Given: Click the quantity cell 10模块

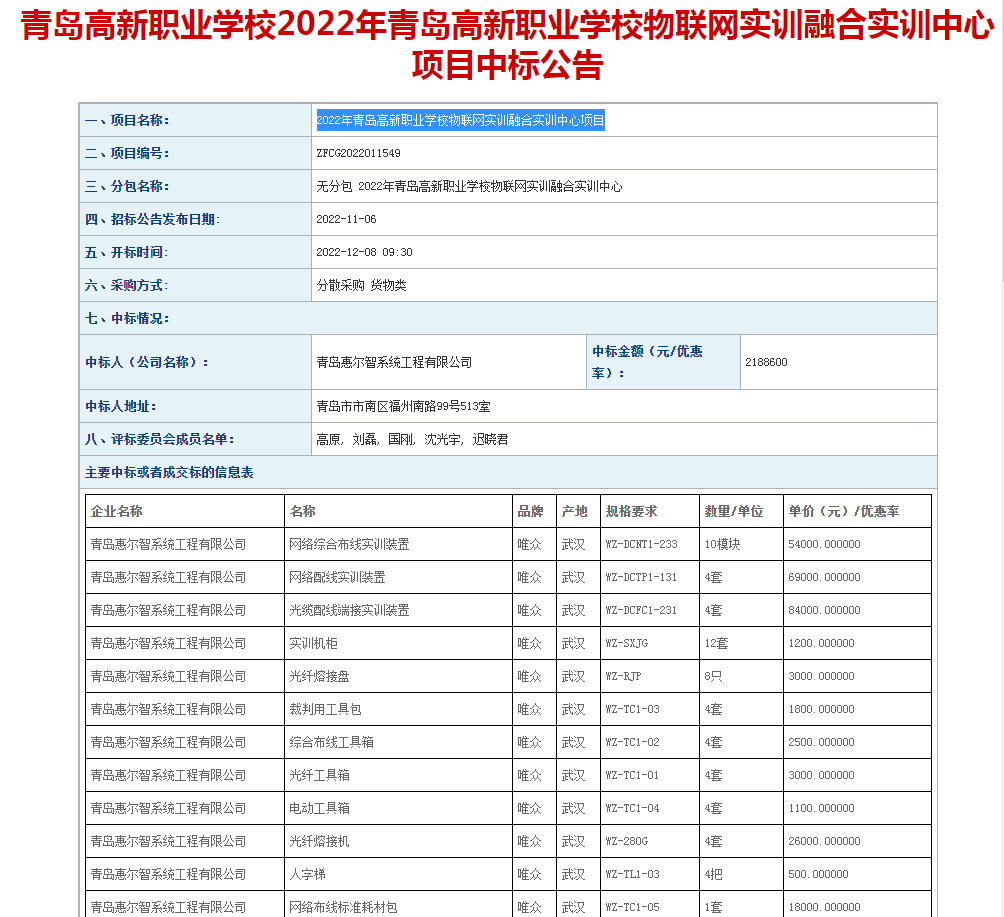Looking at the screenshot, I should point(722,544).
